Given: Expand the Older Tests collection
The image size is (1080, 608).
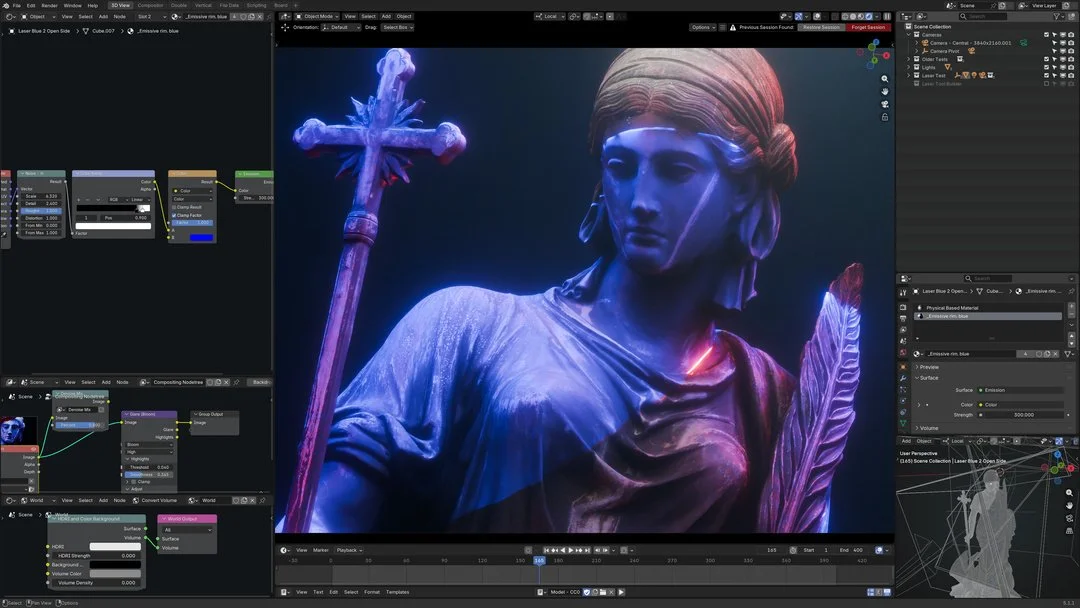Looking at the screenshot, I should pos(909,59).
